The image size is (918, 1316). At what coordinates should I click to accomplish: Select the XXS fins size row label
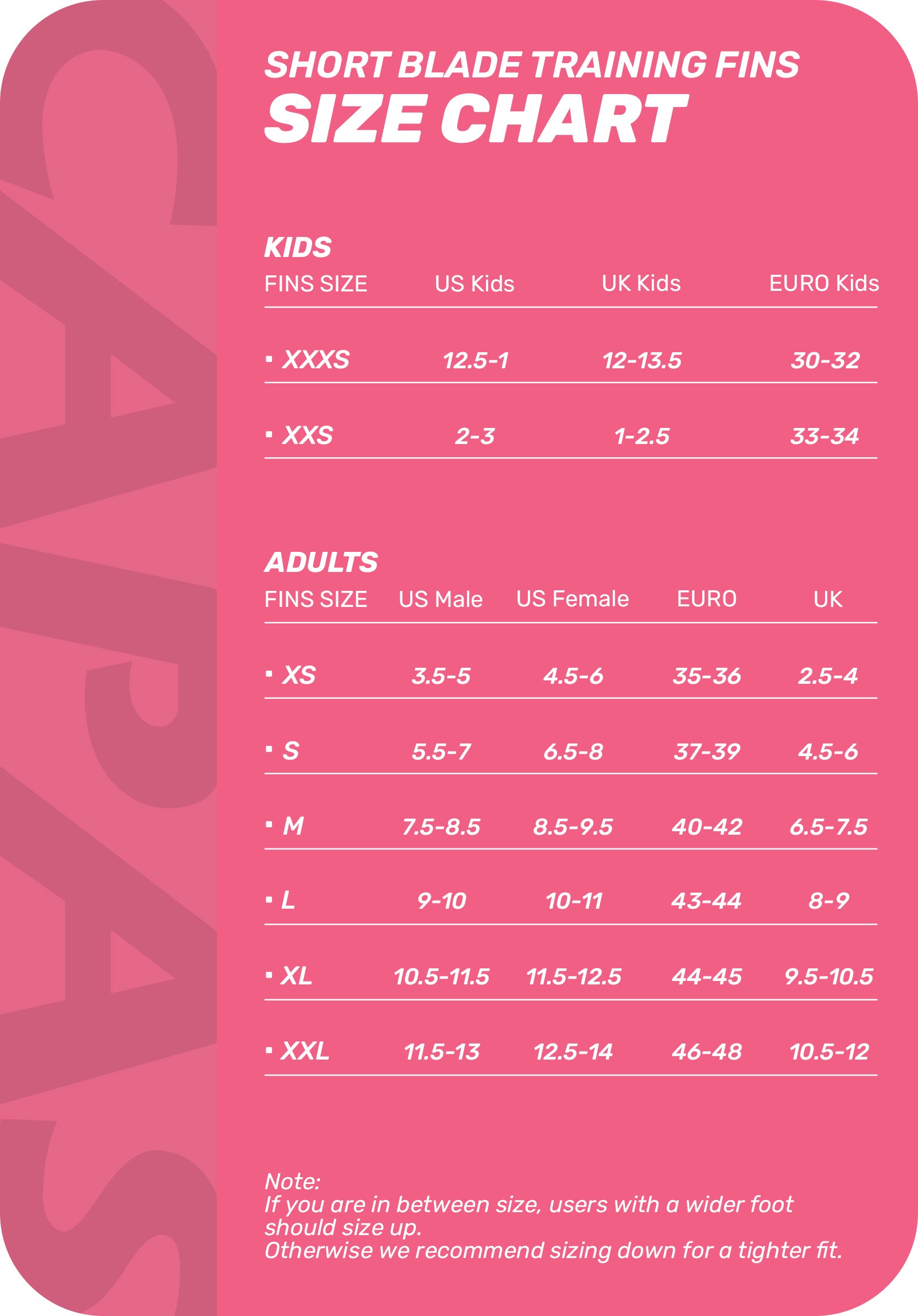pos(307,435)
